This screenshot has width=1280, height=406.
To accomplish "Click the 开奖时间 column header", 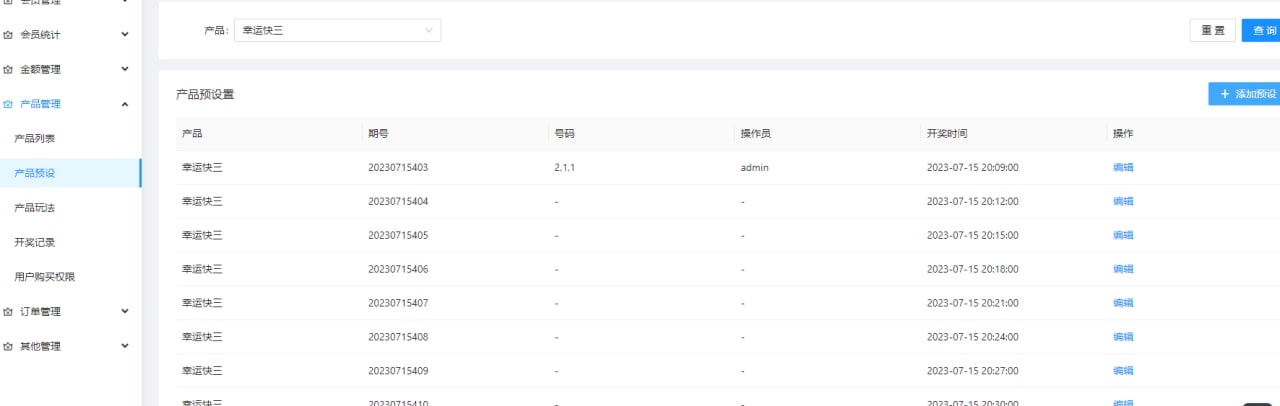I will 947,134.
